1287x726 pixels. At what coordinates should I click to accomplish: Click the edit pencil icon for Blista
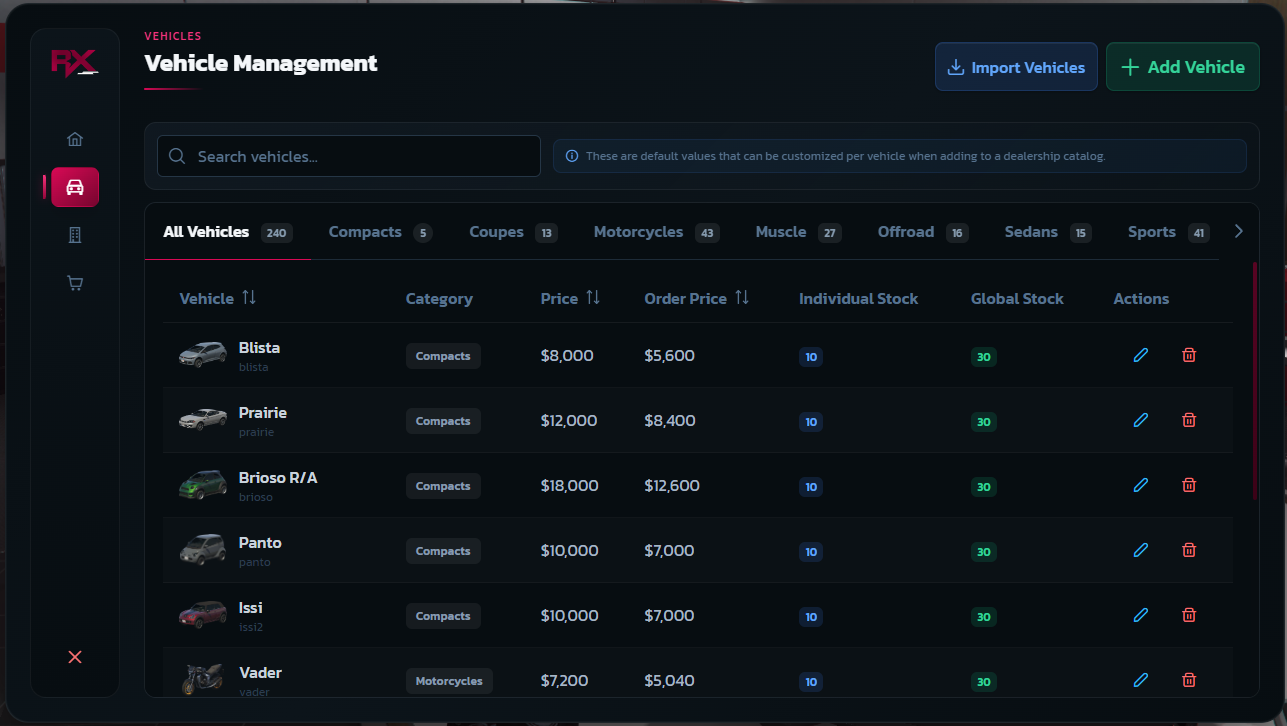(1140, 355)
